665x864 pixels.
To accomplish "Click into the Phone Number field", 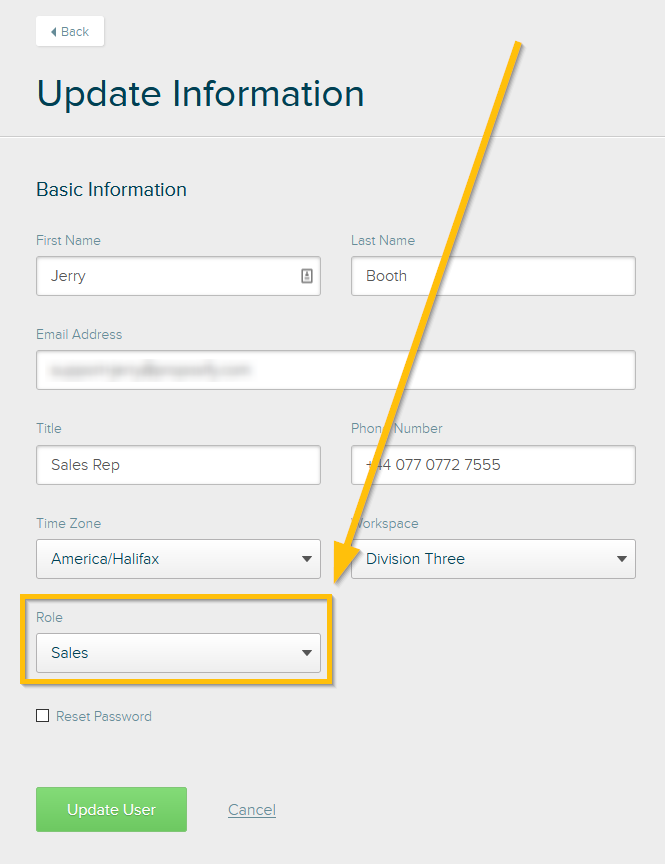I will (x=494, y=465).
